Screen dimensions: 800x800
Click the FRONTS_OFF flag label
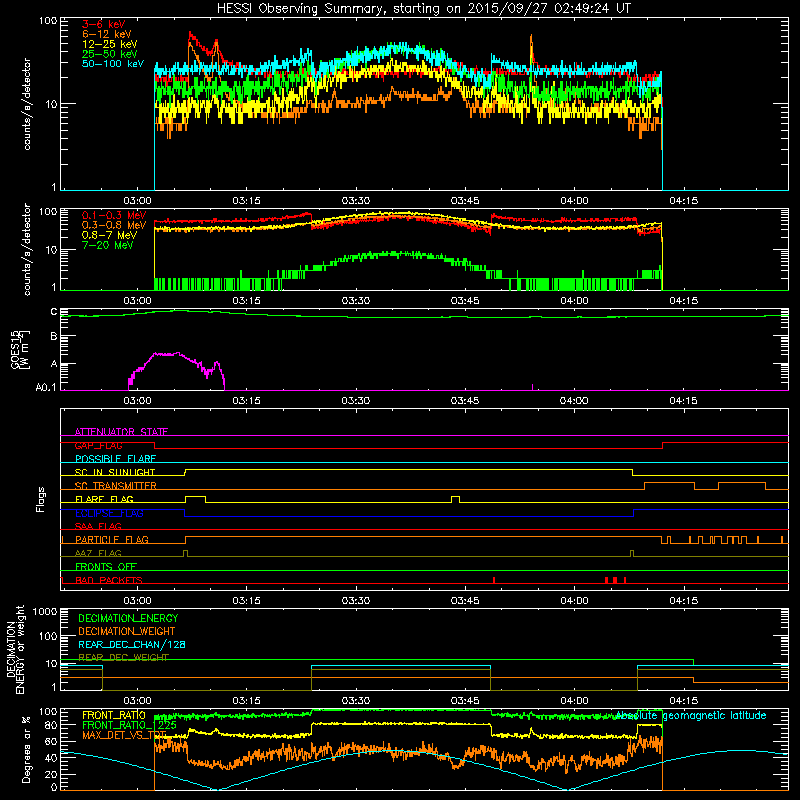(x=106, y=566)
